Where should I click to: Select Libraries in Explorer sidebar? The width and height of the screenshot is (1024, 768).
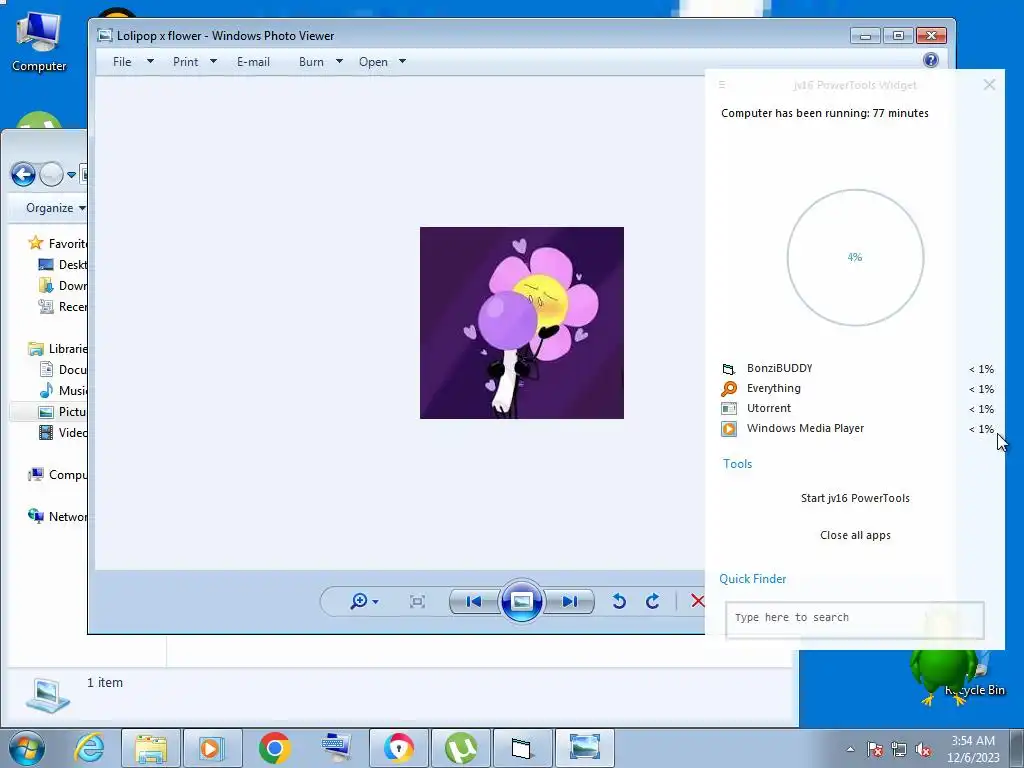point(57,349)
